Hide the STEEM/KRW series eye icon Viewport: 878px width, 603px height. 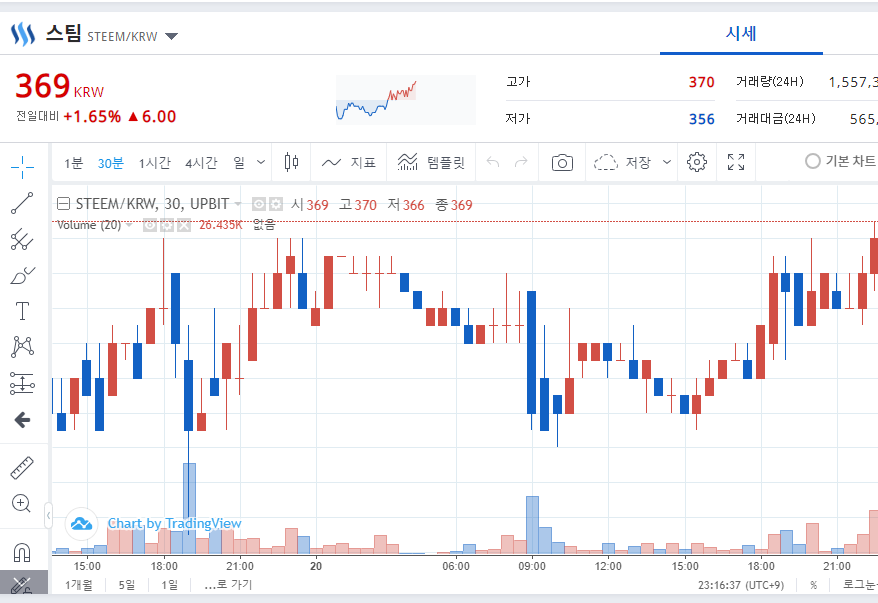pyautogui.click(x=258, y=204)
